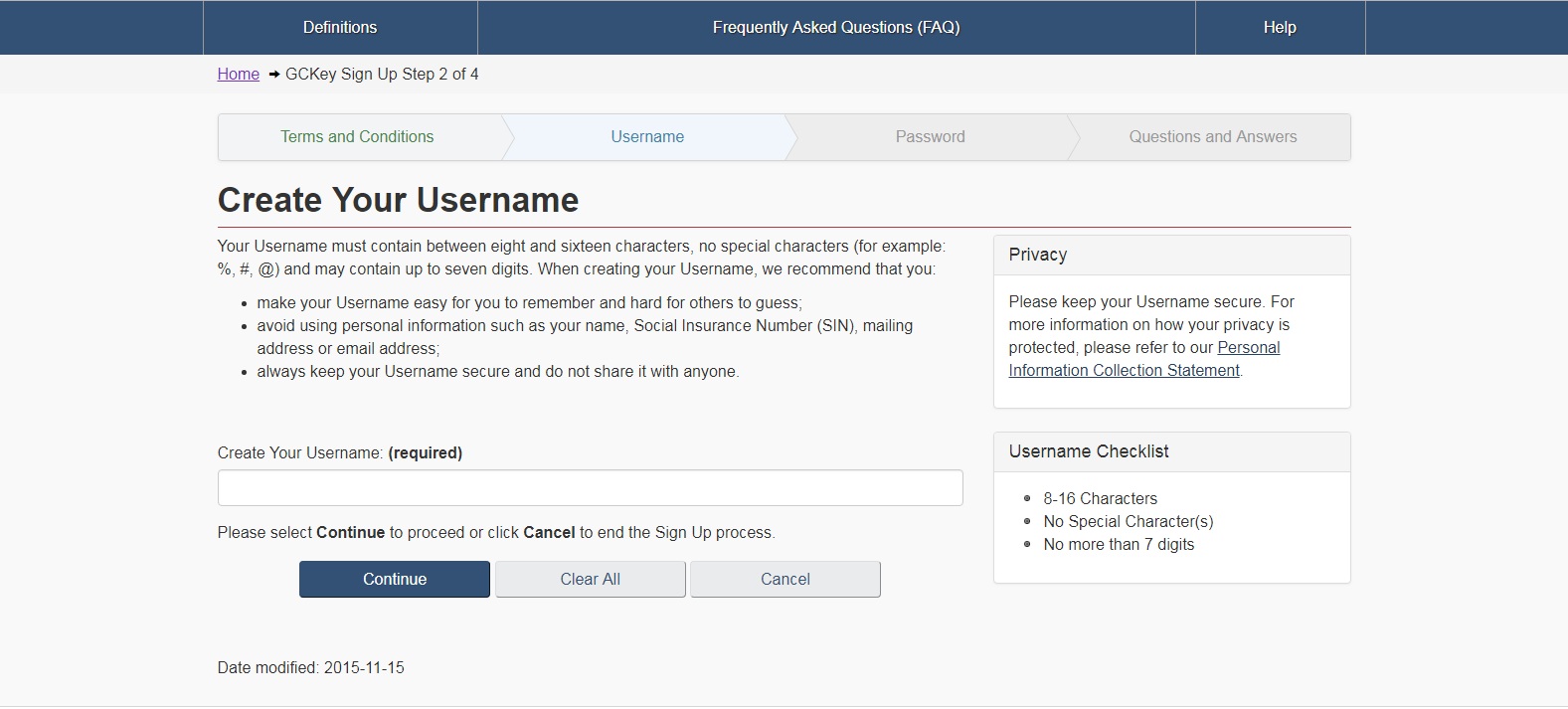Select the Username step tab
This screenshot has height=709, width=1568.
[x=647, y=137]
